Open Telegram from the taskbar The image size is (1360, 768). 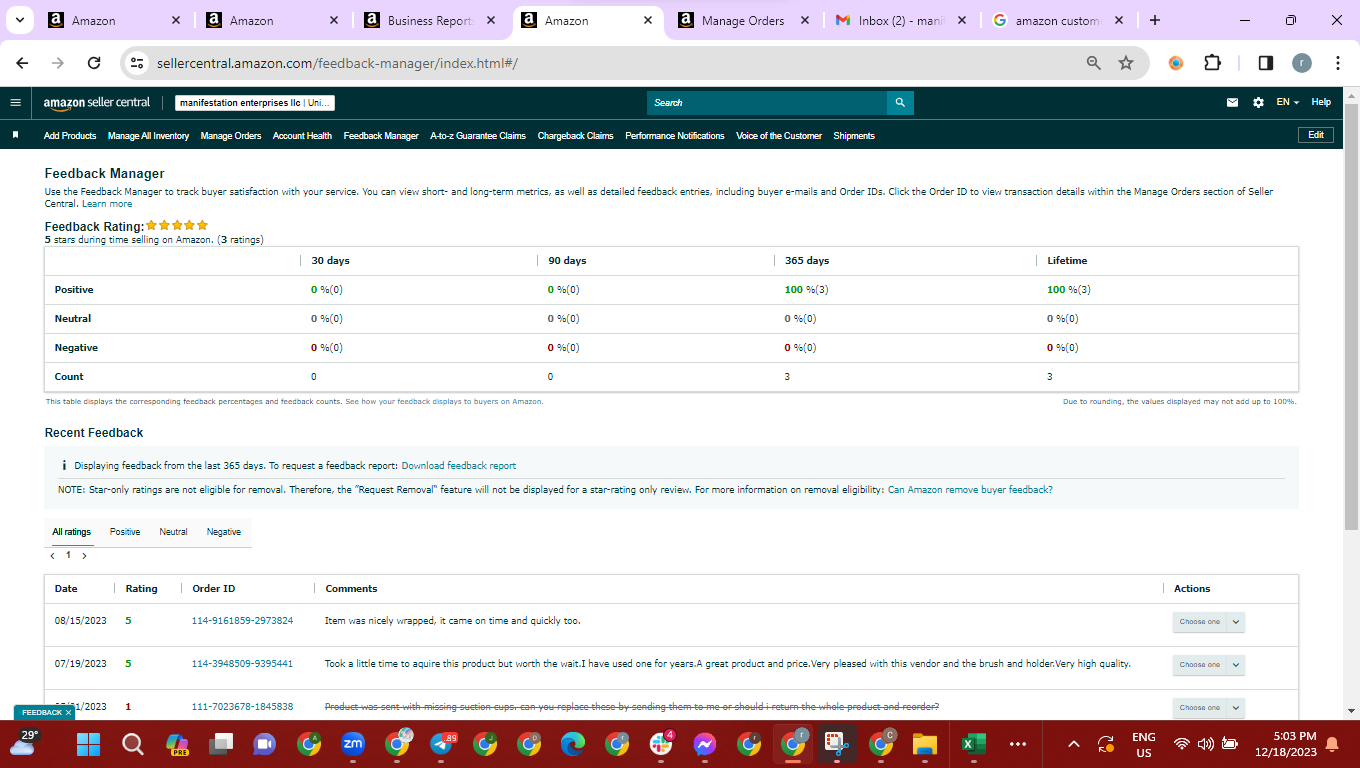coord(441,744)
